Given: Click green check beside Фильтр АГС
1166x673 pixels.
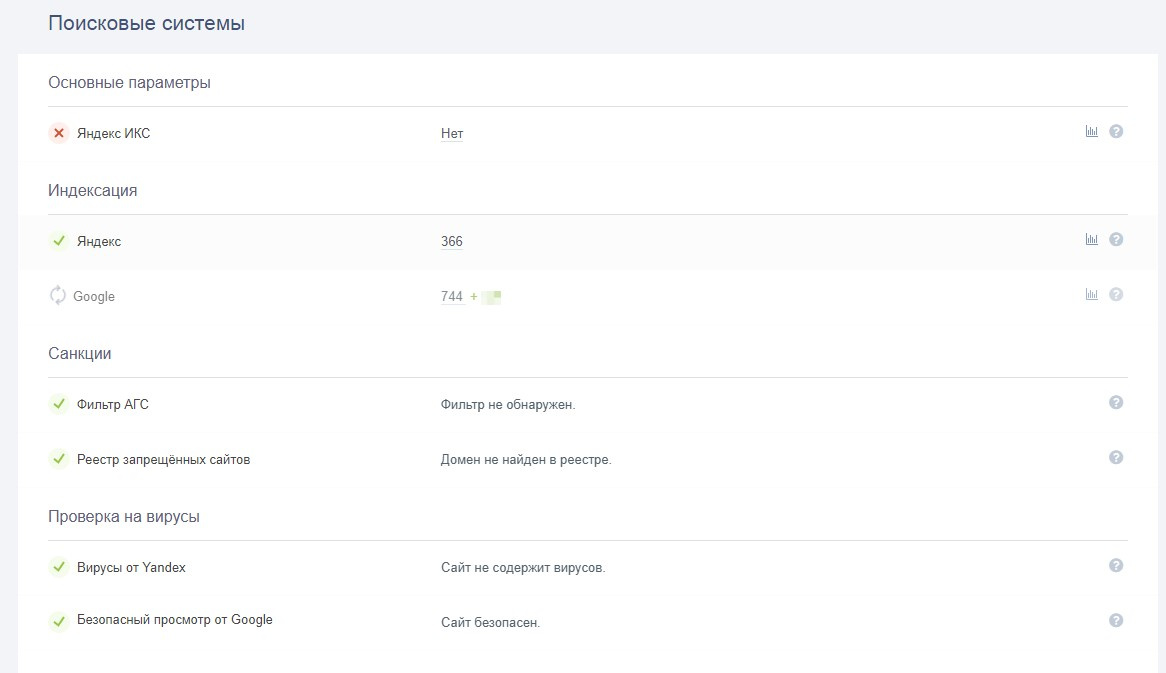Looking at the screenshot, I should [x=59, y=404].
